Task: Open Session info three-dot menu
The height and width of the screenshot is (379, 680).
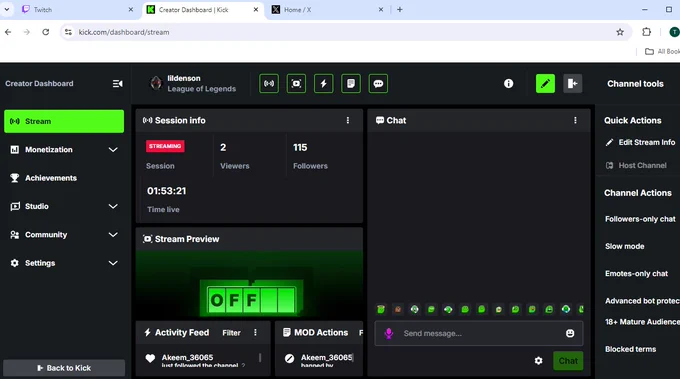Action: tap(348, 120)
